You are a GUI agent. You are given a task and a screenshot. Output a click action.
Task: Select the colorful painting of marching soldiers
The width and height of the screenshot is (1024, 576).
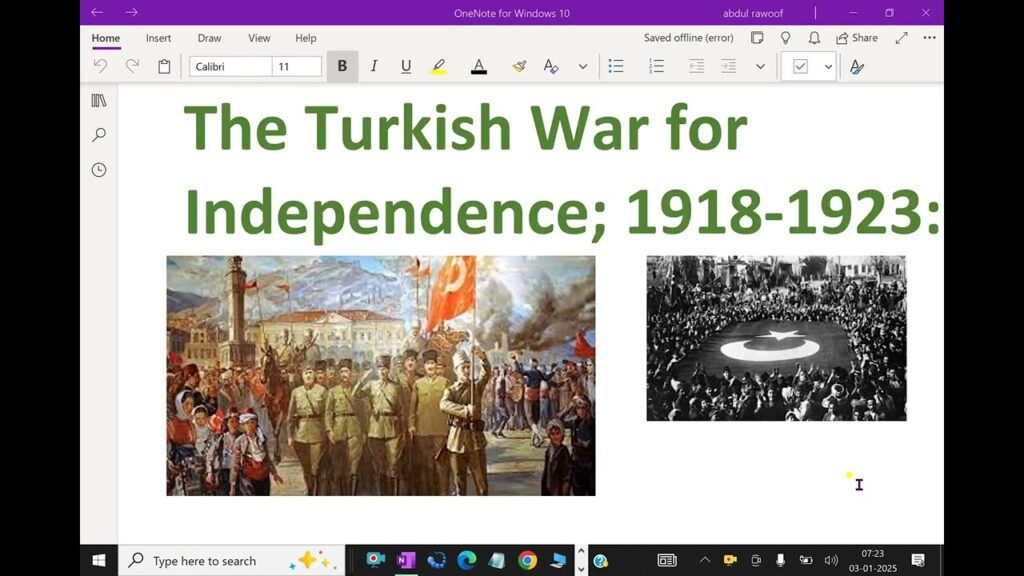click(x=381, y=376)
